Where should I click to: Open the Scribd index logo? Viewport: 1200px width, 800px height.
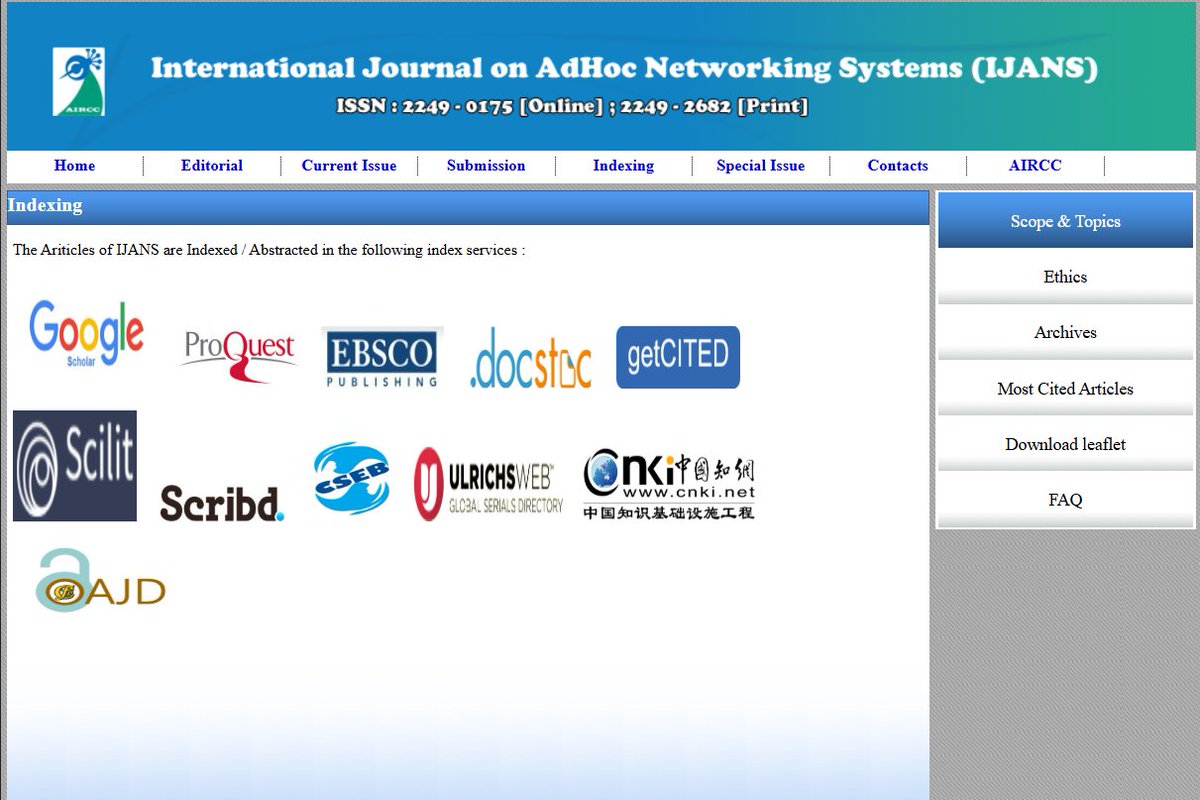222,503
